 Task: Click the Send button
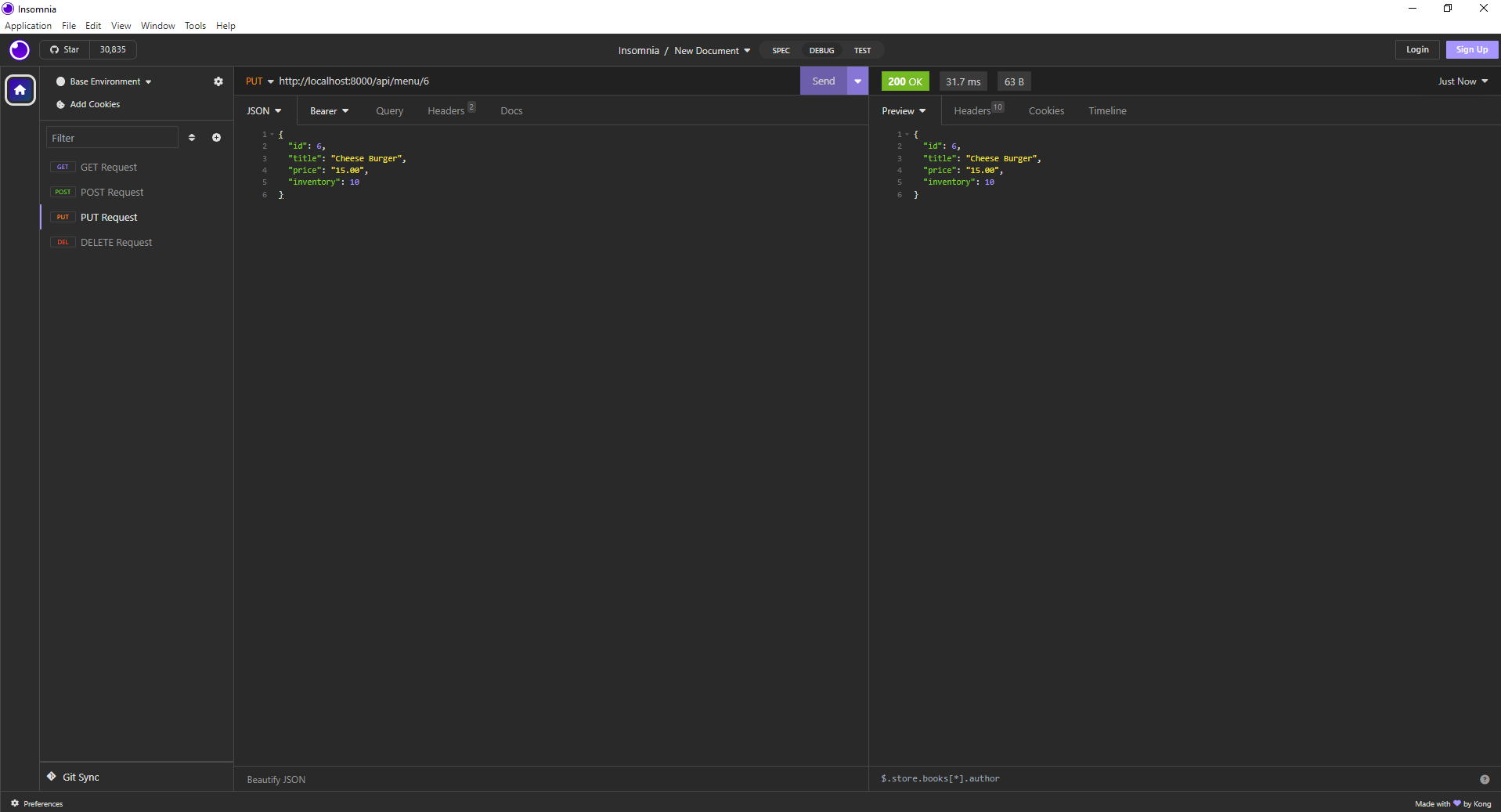pyautogui.click(x=824, y=81)
